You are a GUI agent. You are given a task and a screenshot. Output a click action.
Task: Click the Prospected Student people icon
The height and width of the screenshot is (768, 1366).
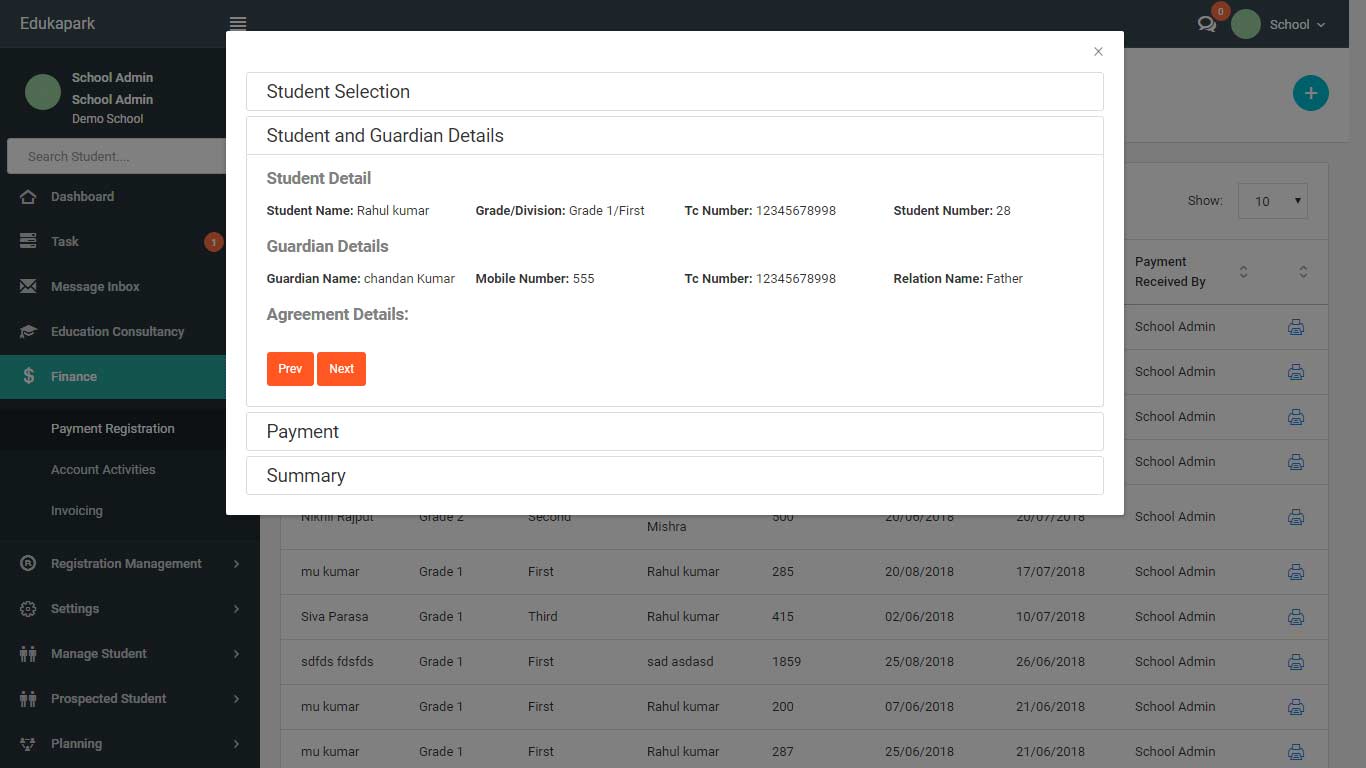click(x=28, y=698)
